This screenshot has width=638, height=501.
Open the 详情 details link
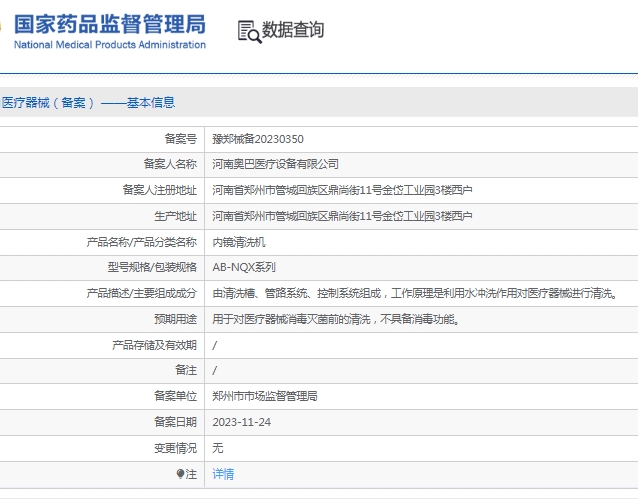click(x=223, y=474)
